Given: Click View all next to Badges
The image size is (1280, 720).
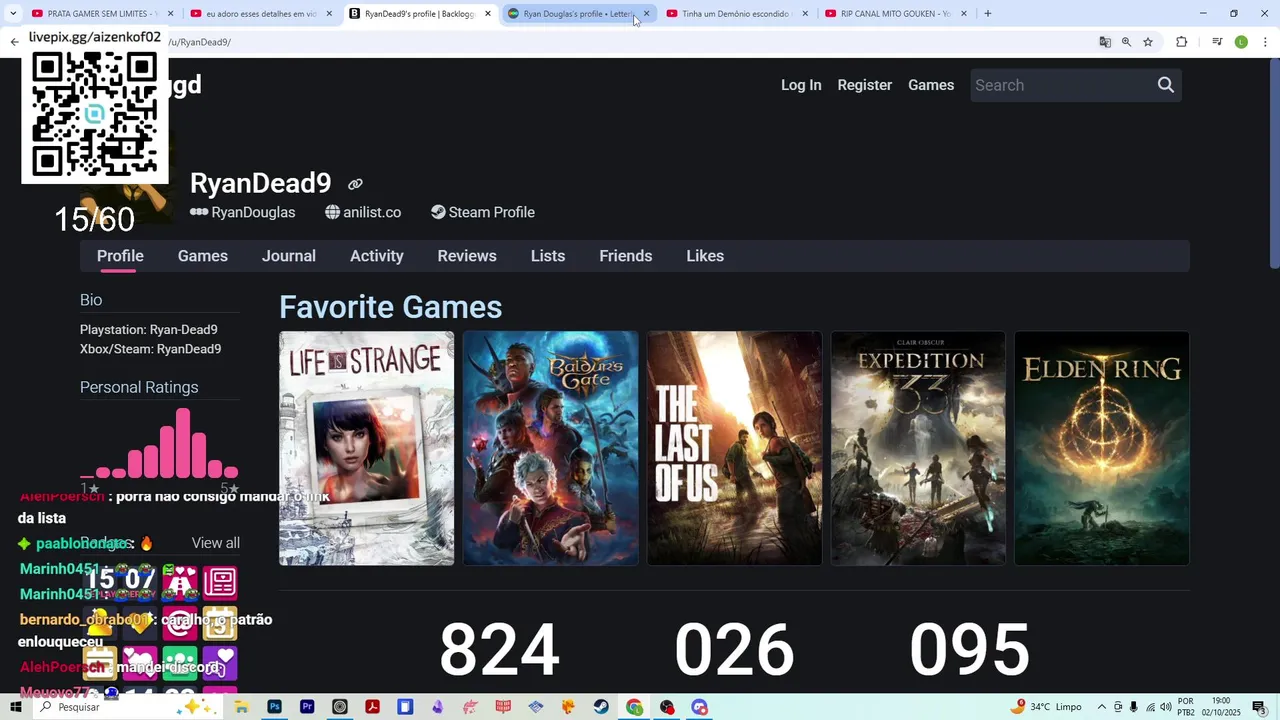Looking at the screenshot, I should pyautogui.click(x=216, y=543).
